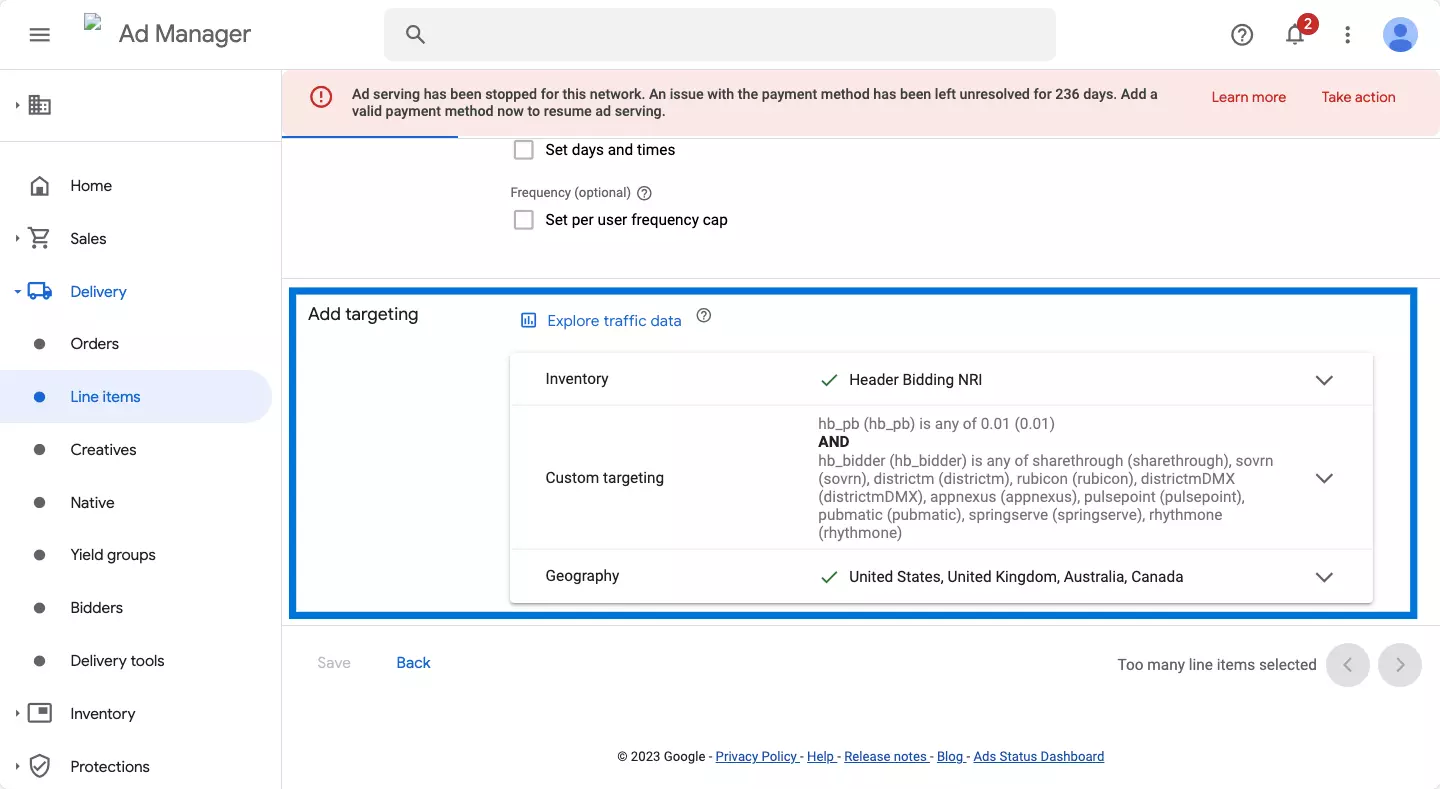The width and height of the screenshot is (1440, 789).
Task: Expand the network selector arrow
Action: 17,105
